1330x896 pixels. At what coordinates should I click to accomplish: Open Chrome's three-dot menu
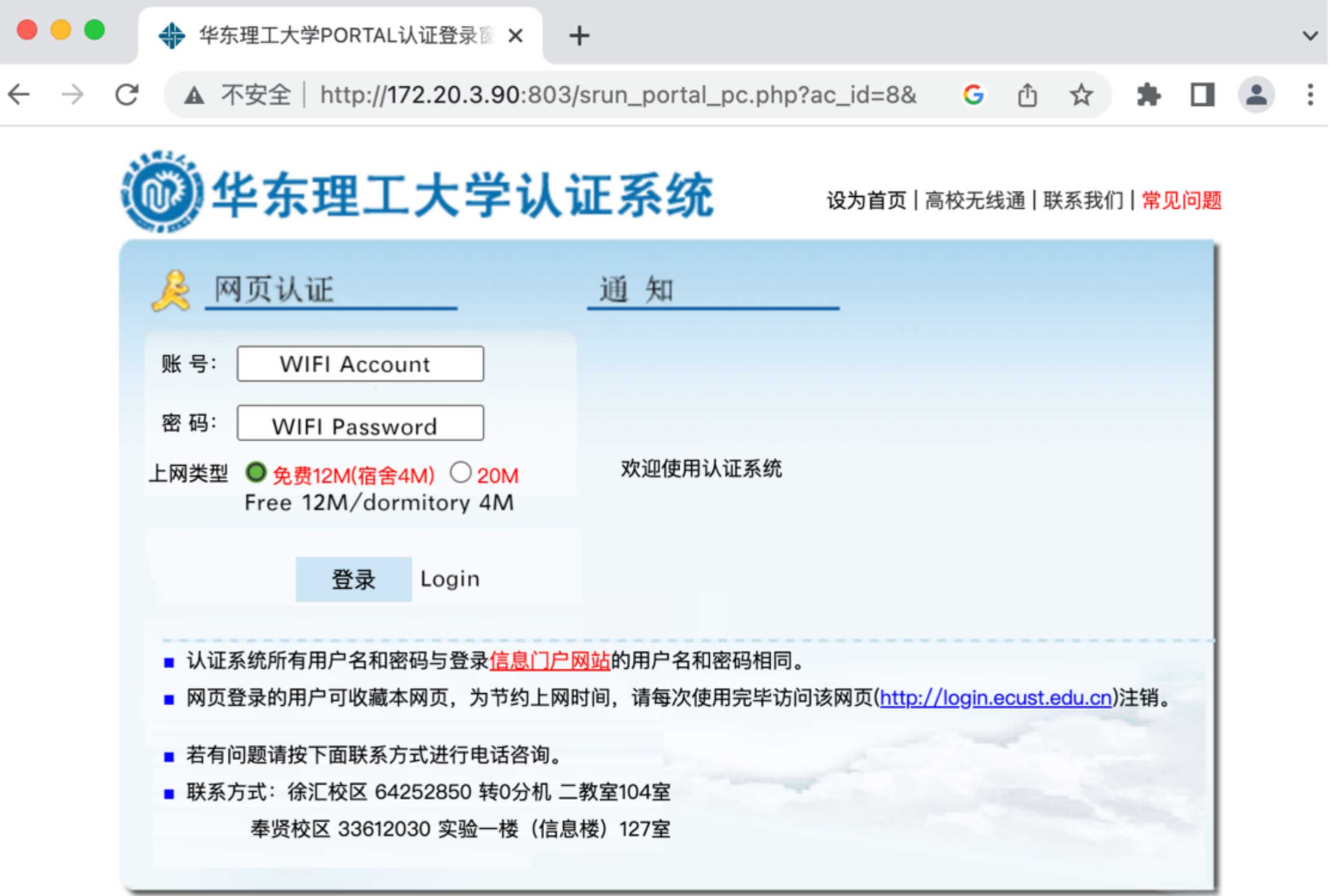point(1310,95)
